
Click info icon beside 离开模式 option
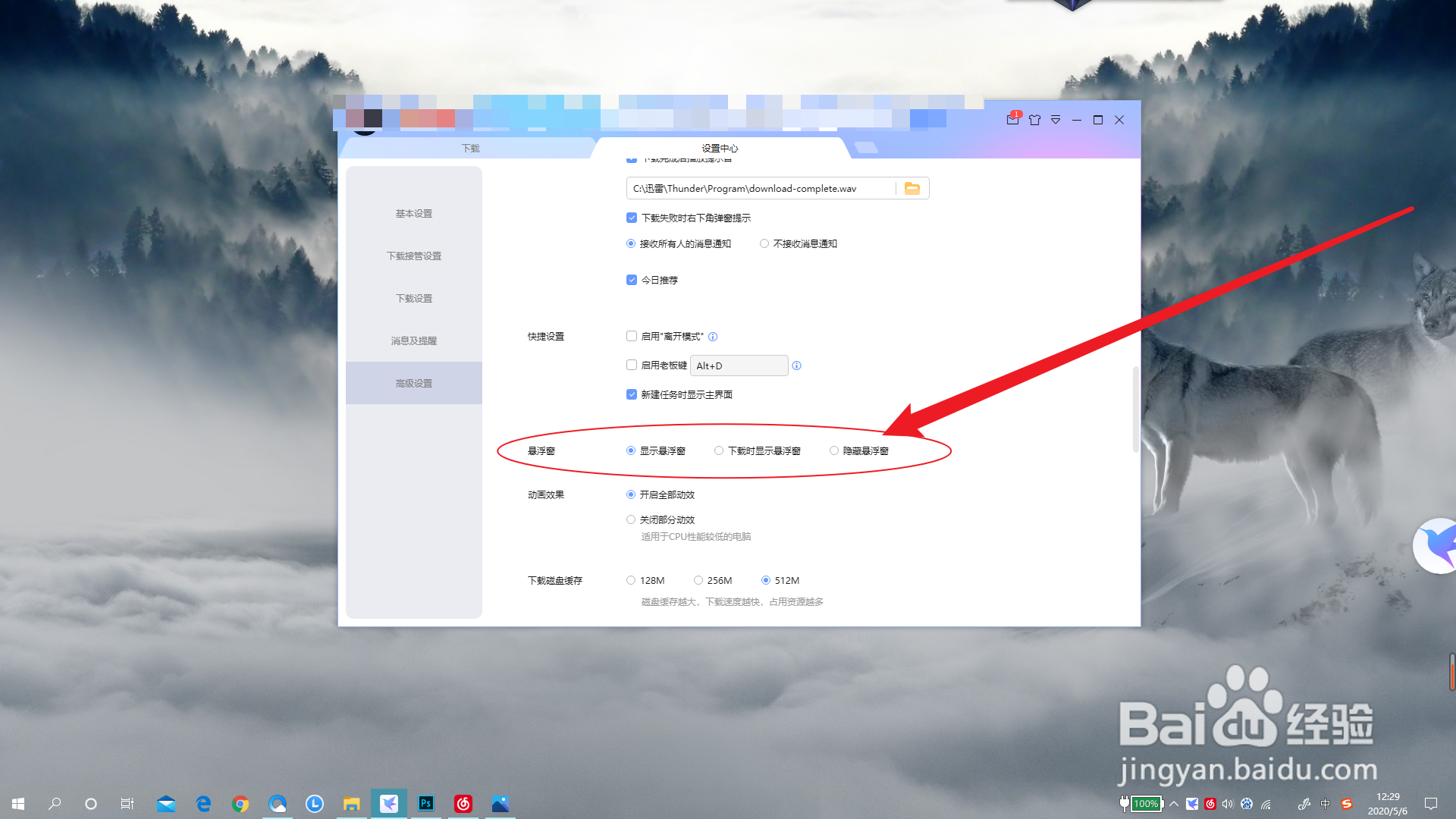click(x=713, y=337)
